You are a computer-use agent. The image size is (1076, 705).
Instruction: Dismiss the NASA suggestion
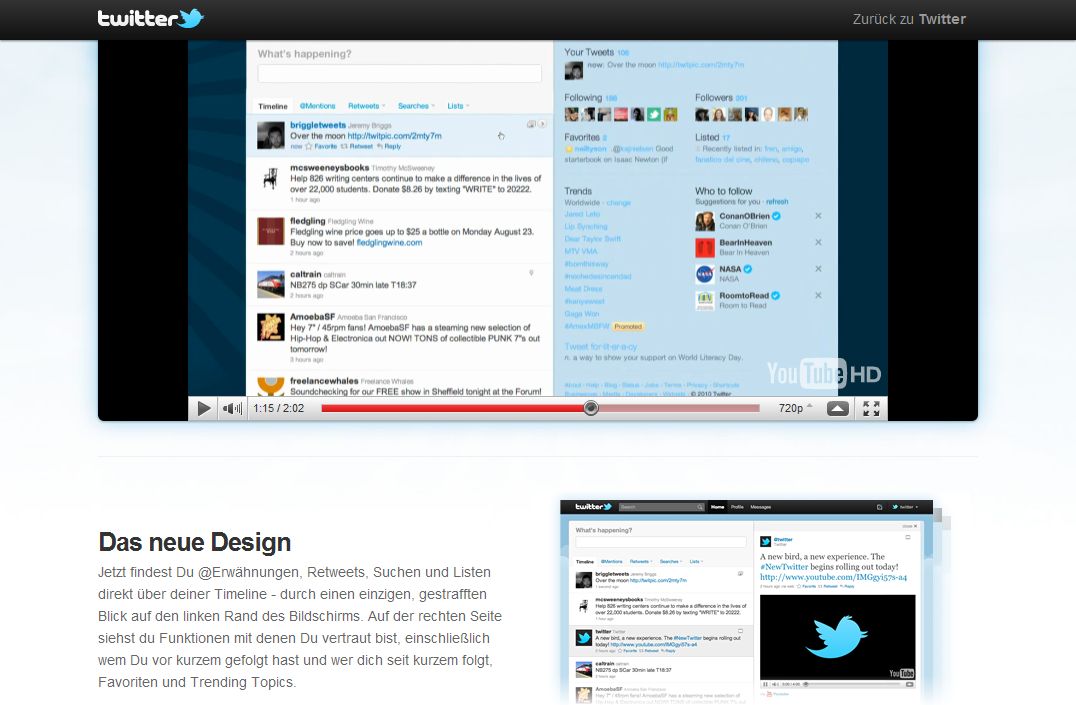click(818, 268)
